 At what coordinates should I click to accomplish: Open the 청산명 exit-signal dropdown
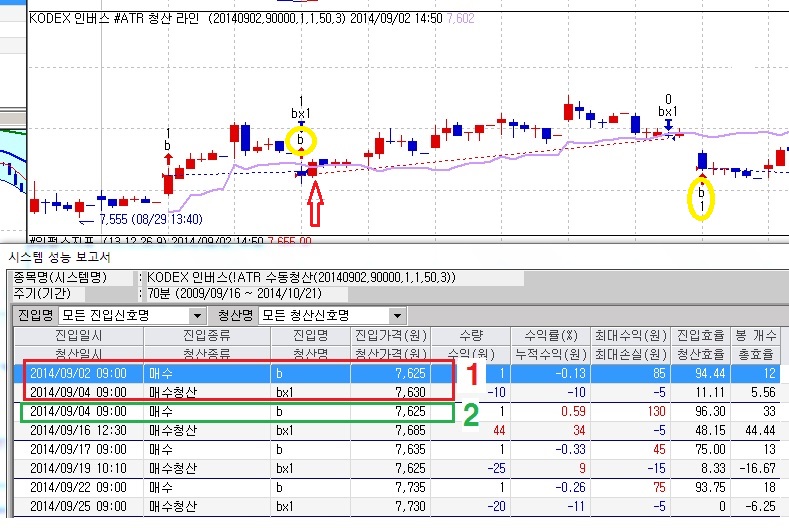click(398, 316)
